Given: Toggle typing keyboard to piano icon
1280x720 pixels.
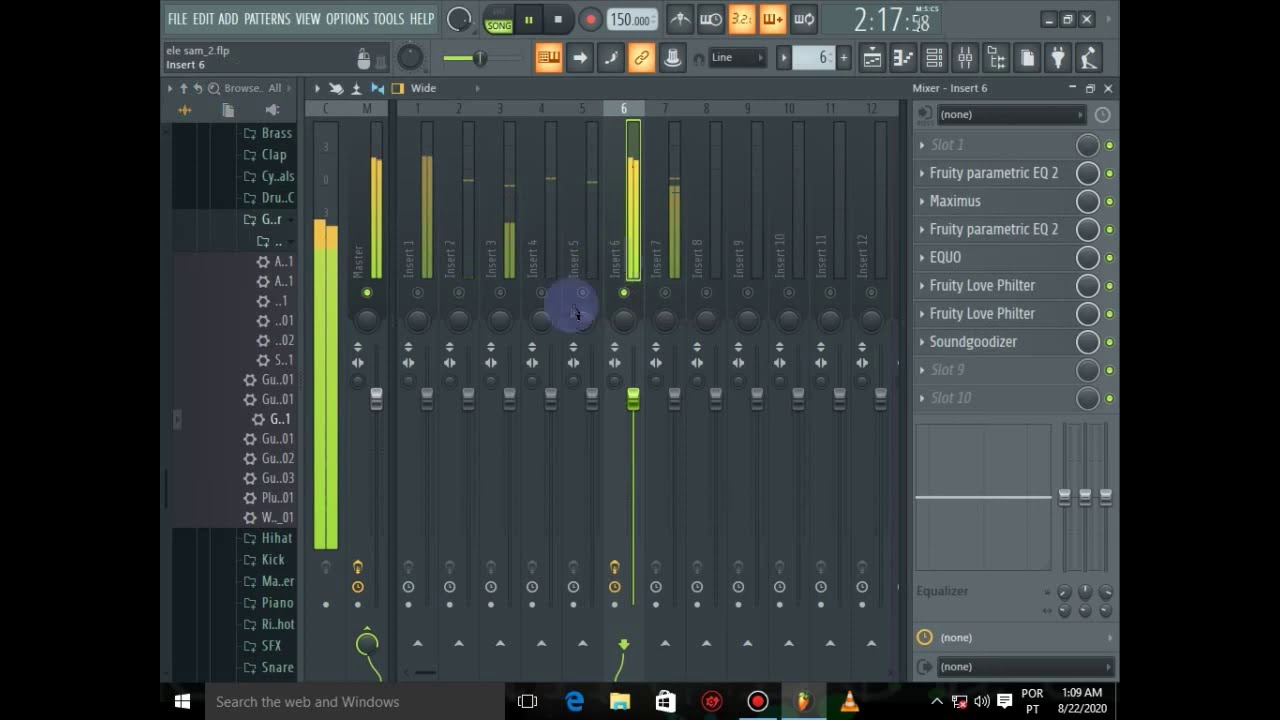Looking at the screenshot, I should (549, 58).
